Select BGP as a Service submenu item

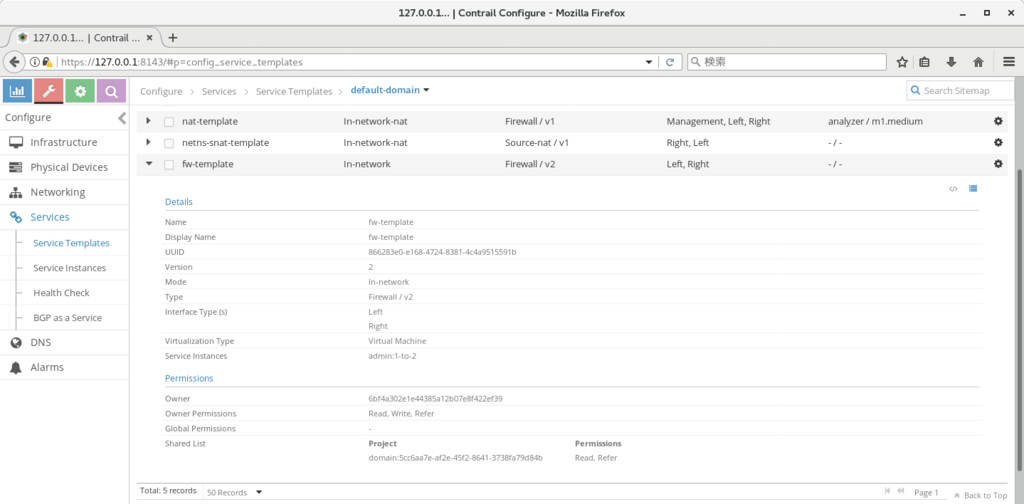[x=67, y=318]
